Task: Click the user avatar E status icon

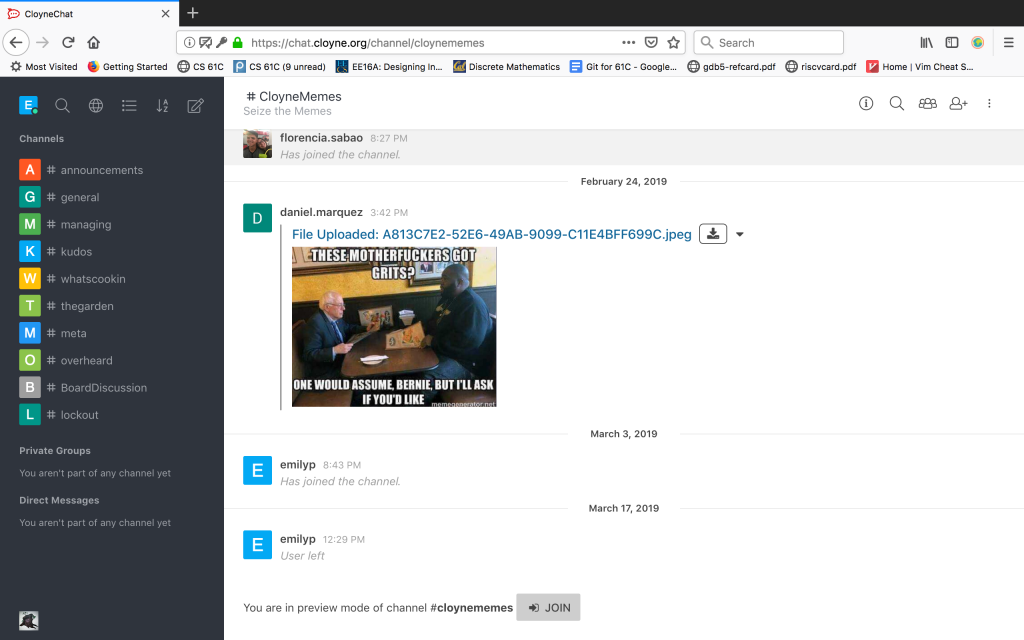Action: click(x=29, y=105)
